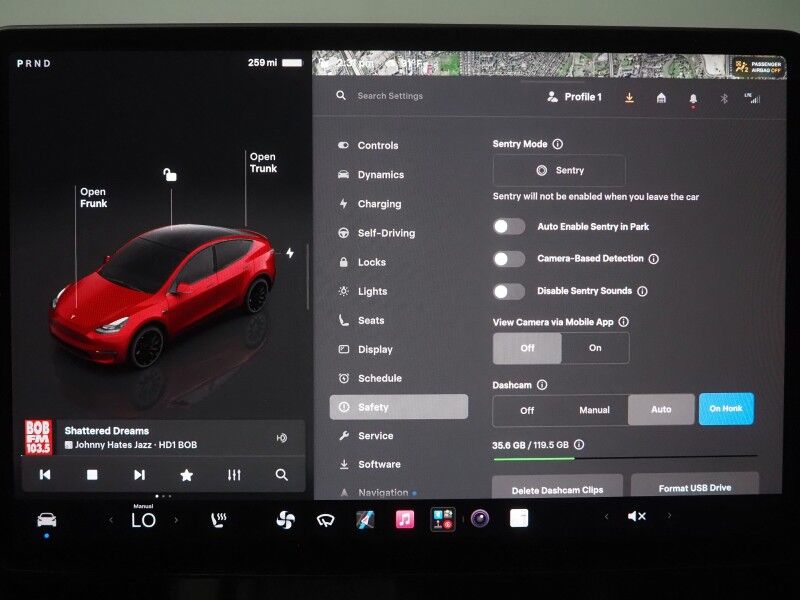Set View Camera via Mobile App to On
The height and width of the screenshot is (600, 800).
(x=595, y=348)
